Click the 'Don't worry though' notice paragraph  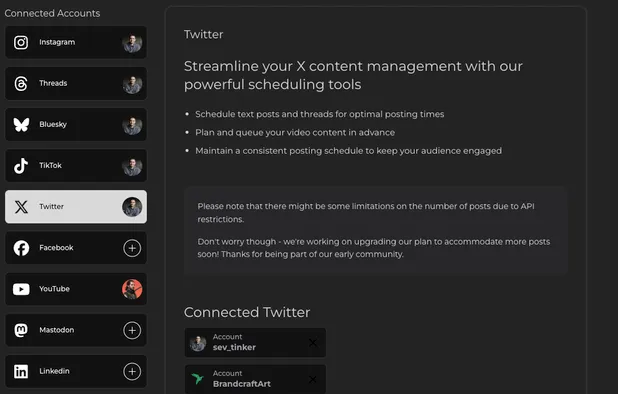(374, 248)
